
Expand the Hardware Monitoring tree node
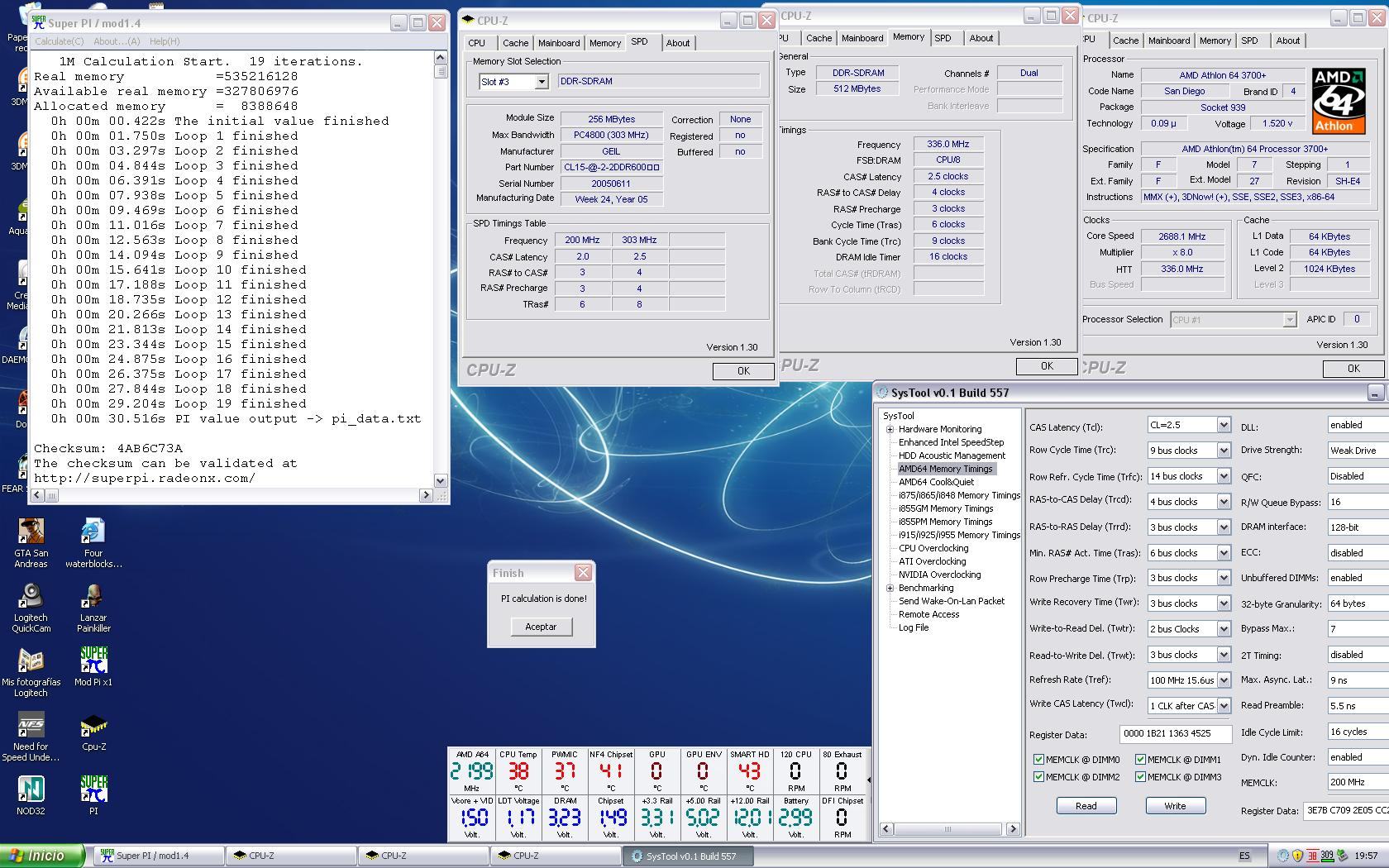(890, 430)
